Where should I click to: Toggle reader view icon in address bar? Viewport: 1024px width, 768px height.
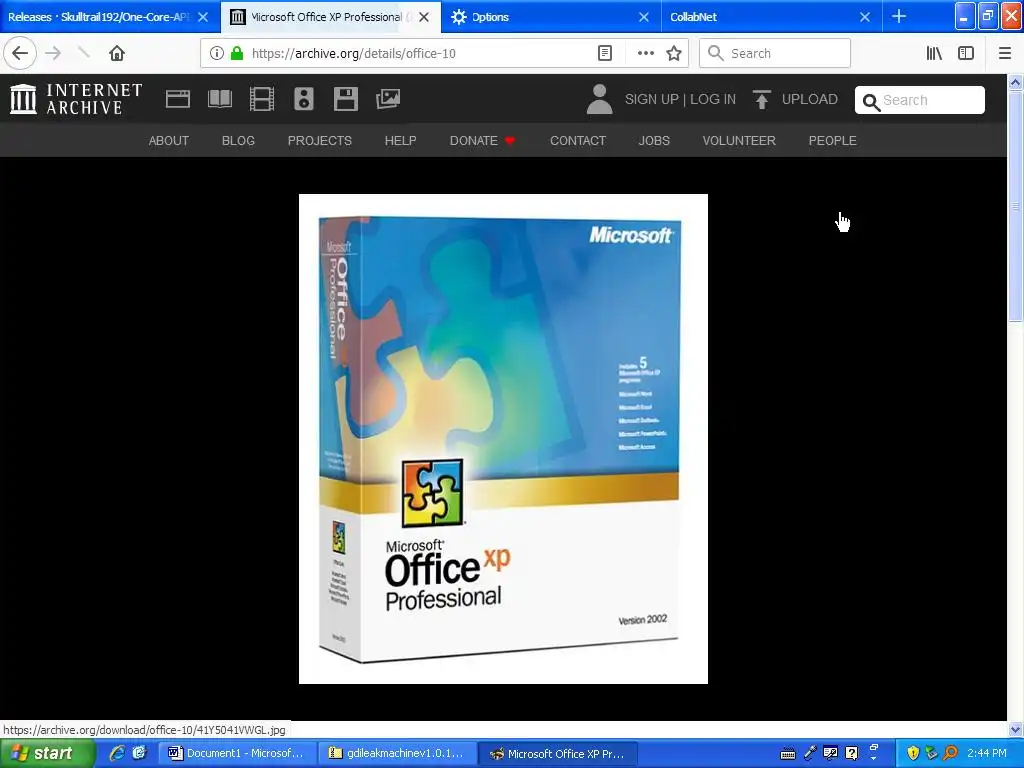605,53
